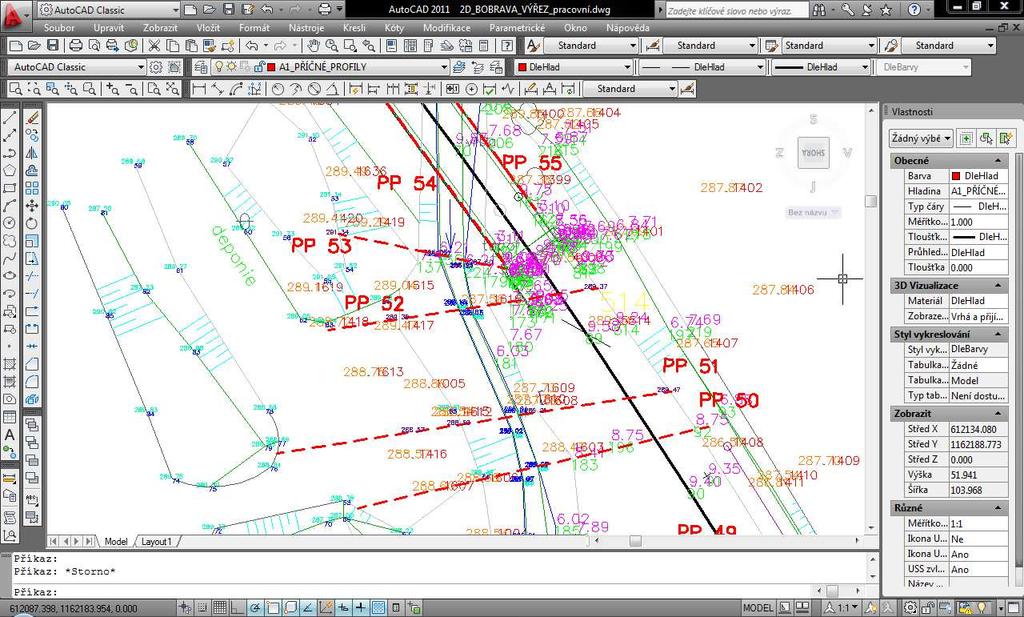Viewport: 1024px width, 617px height.
Task: Open the Žádný výběr selection dropdown
Action: [x=921, y=138]
